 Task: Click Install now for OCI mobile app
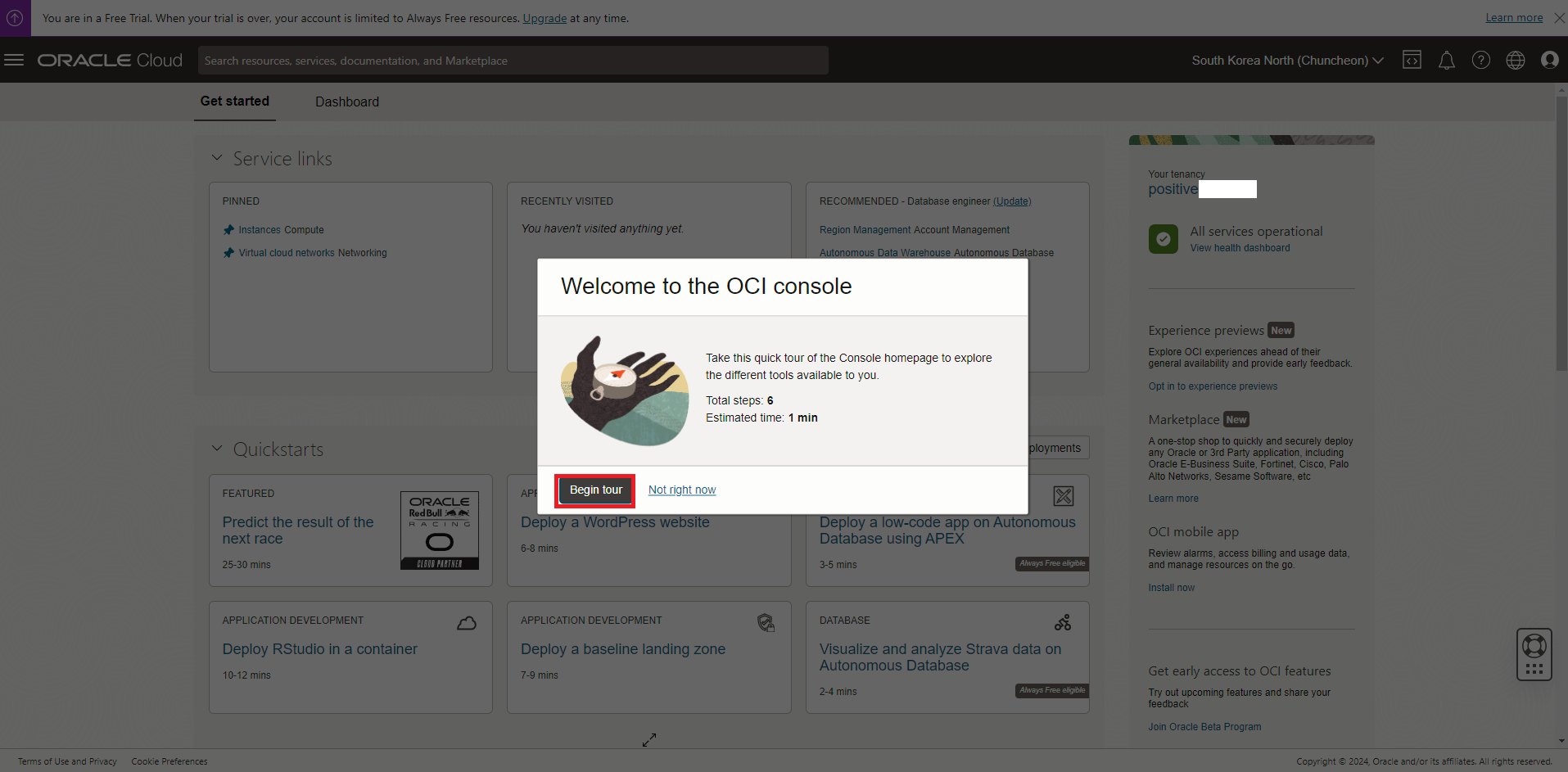1171,588
